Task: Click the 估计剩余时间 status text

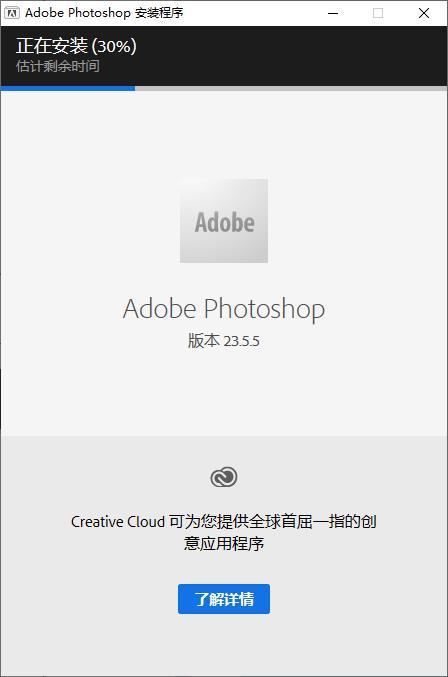Action: 58,66
